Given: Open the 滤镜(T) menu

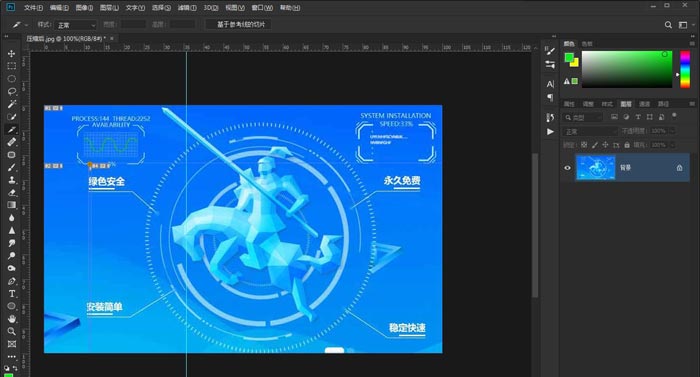Looking at the screenshot, I should pyautogui.click(x=187, y=8).
